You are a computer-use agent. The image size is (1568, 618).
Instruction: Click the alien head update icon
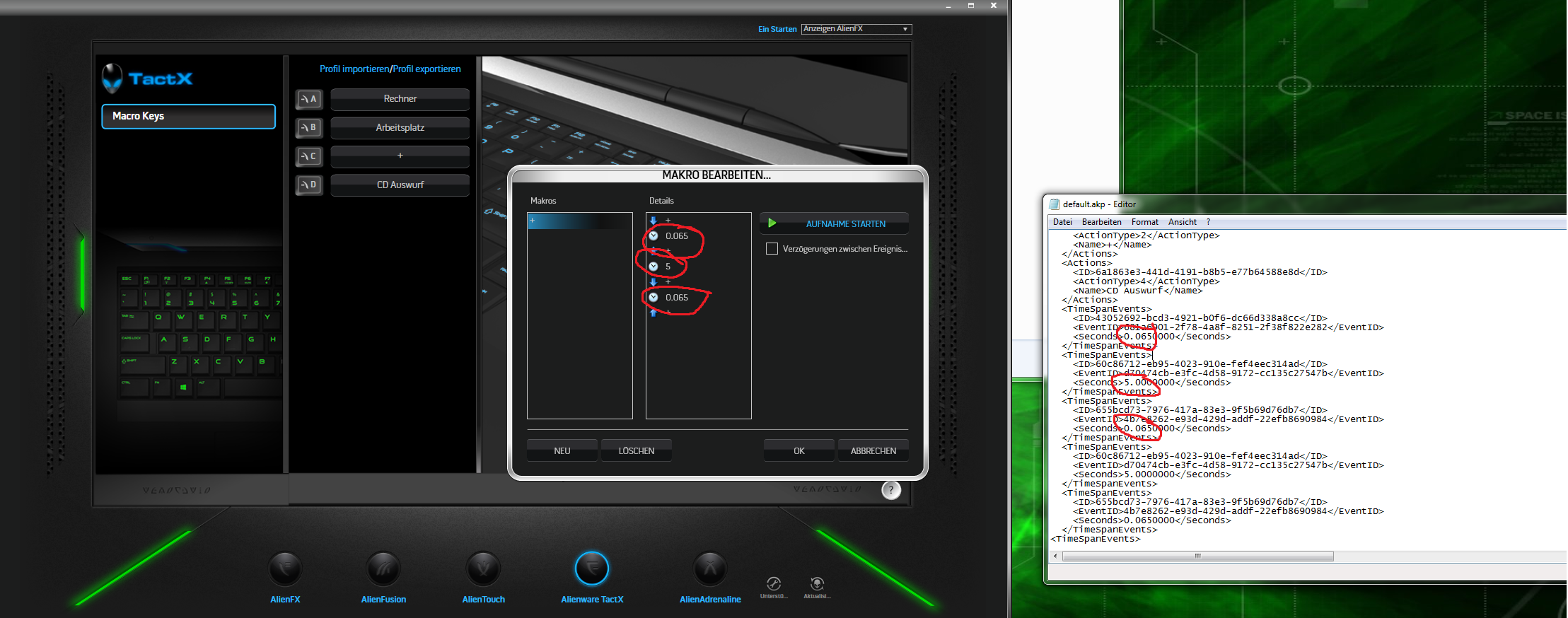point(817,583)
